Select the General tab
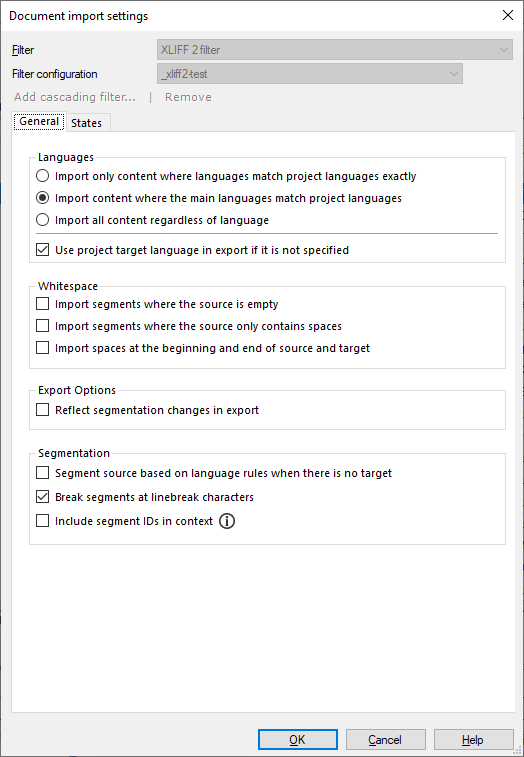Viewport: 524px width, 757px height. (x=39, y=121)
